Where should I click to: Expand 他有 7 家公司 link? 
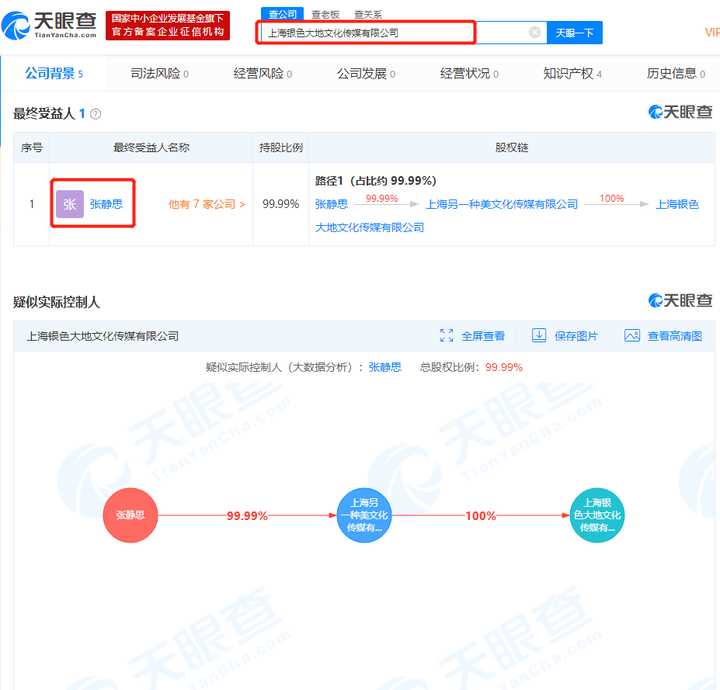tap(207, 204)
